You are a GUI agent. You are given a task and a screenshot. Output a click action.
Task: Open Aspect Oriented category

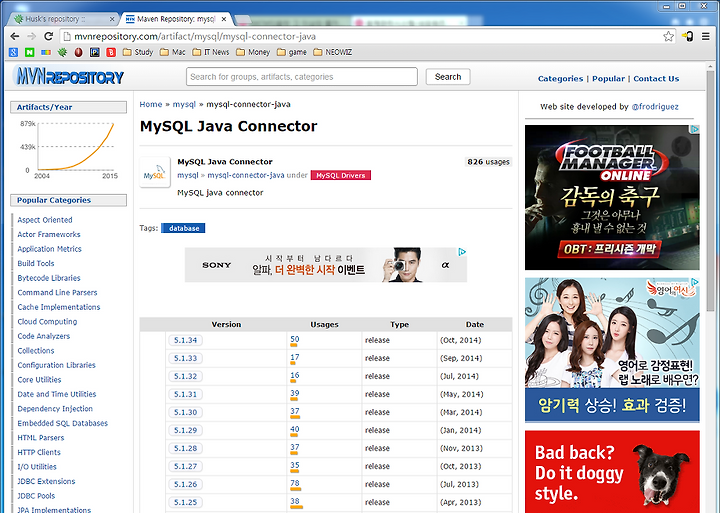[x=45, y=220]
